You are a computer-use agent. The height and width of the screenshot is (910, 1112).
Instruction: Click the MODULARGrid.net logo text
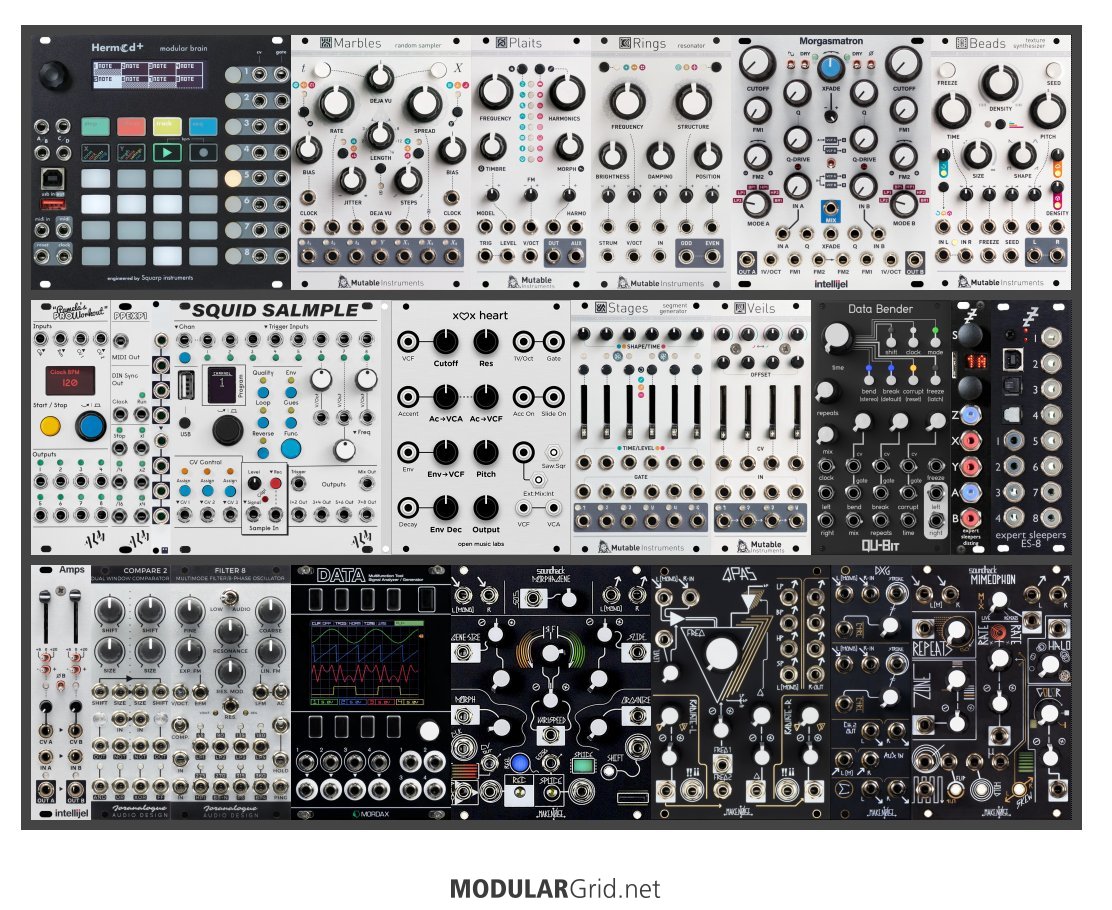(x=555, y=889)
